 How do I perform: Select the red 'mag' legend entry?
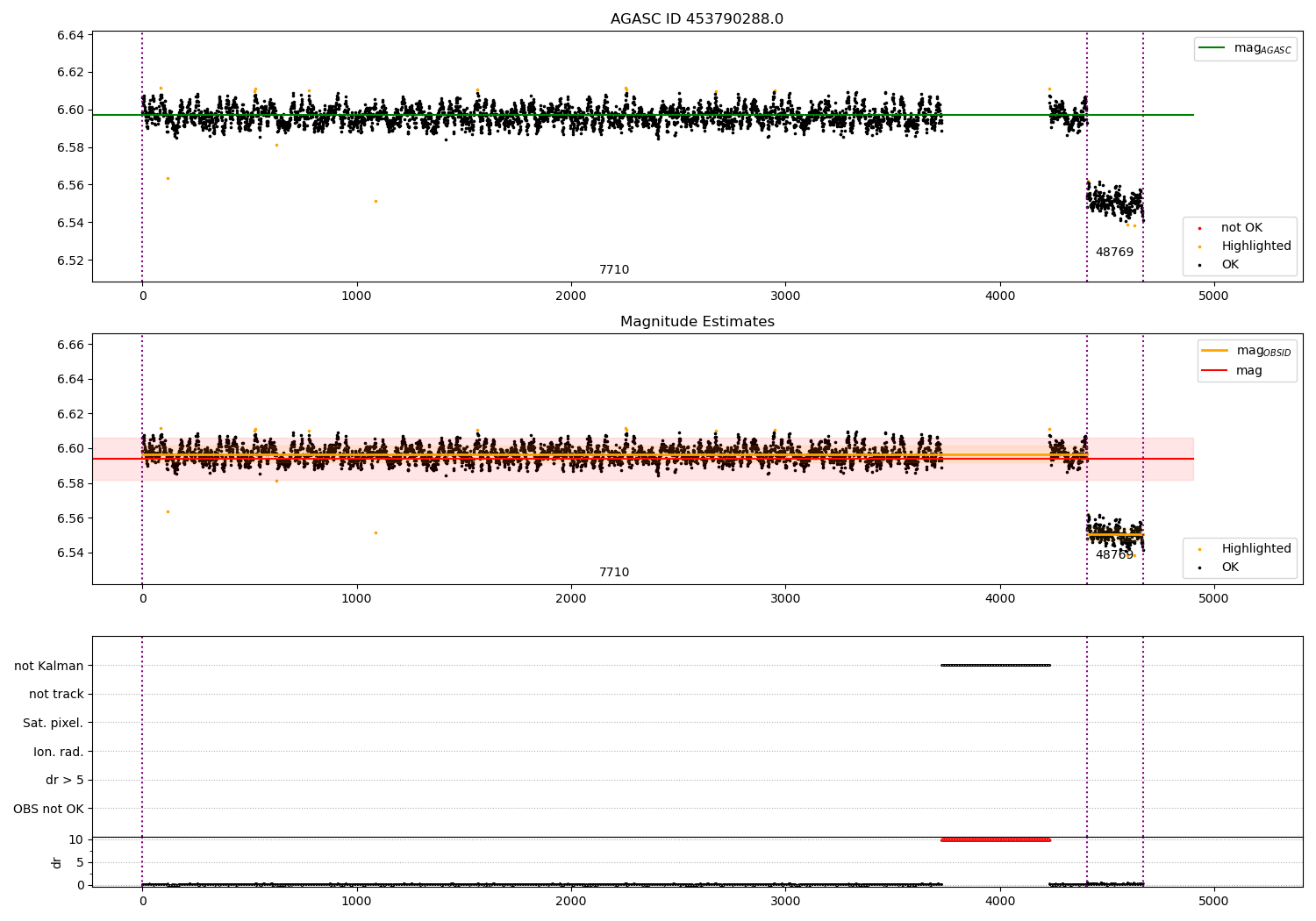(1232, 371)
